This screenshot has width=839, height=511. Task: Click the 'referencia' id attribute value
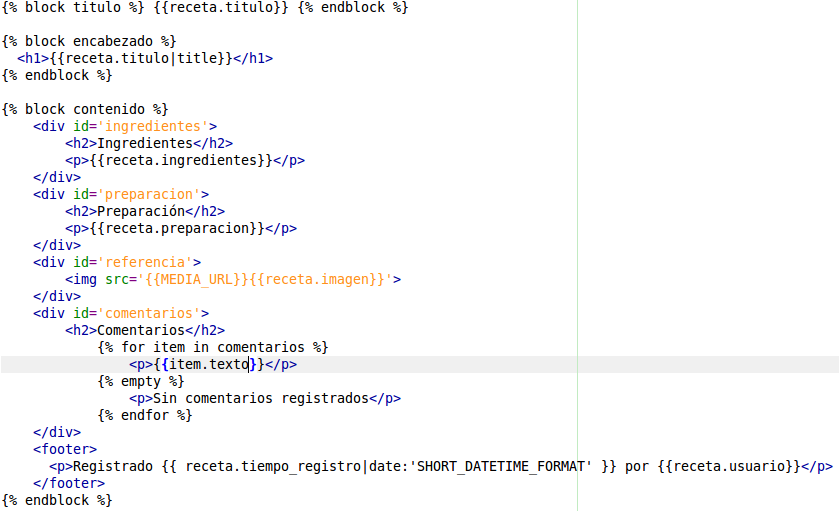click(x=144, y=262)
